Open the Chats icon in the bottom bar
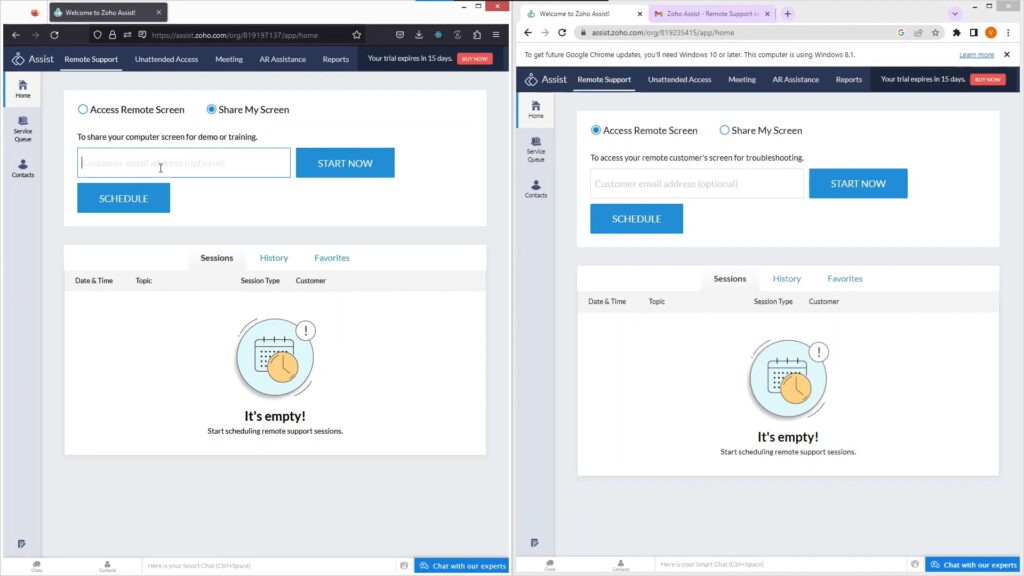Viewport: 1024px width, 576px height. point(35,566)
